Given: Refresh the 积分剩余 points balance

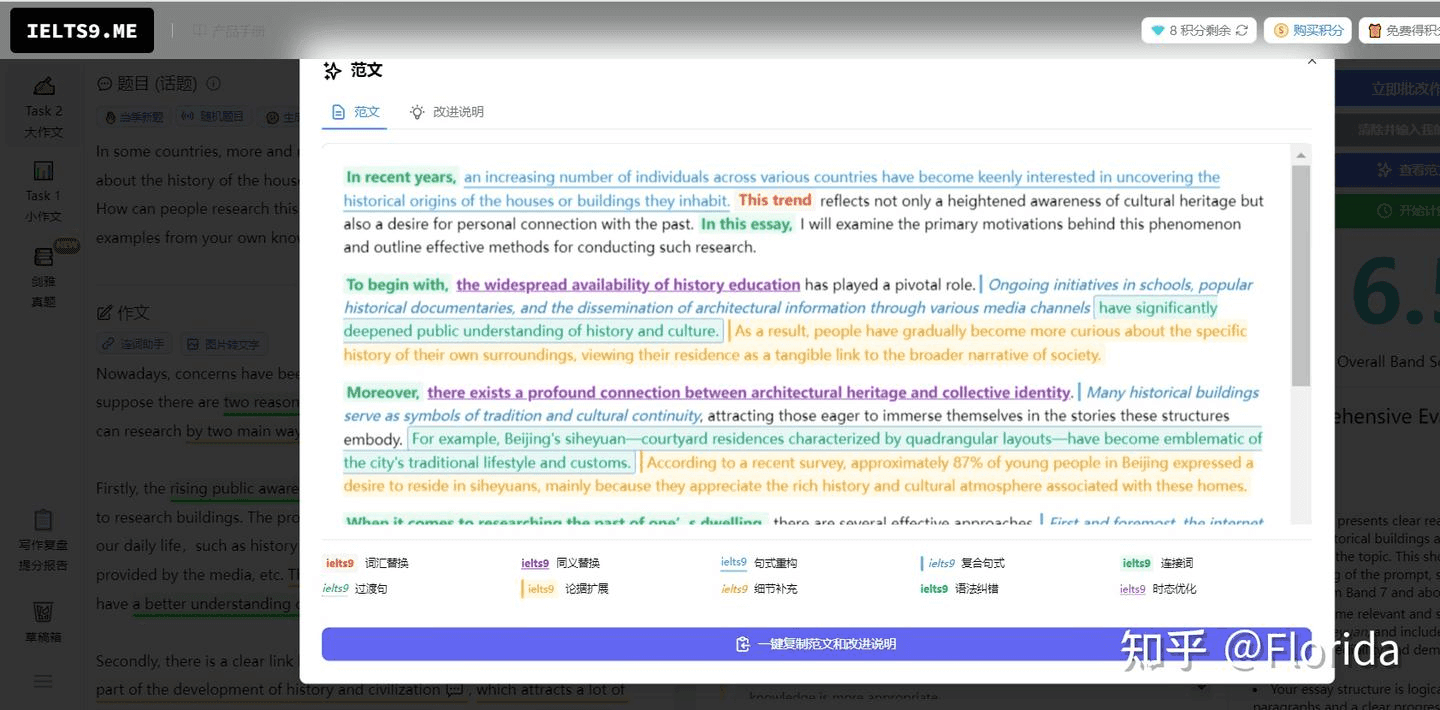Looking at the screenshot, I should (1242, 31).
